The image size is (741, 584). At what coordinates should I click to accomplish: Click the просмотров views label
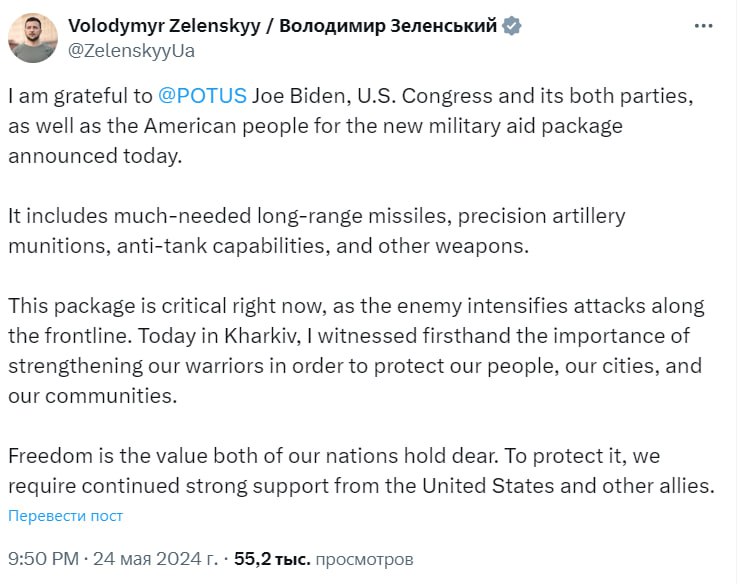364,559
